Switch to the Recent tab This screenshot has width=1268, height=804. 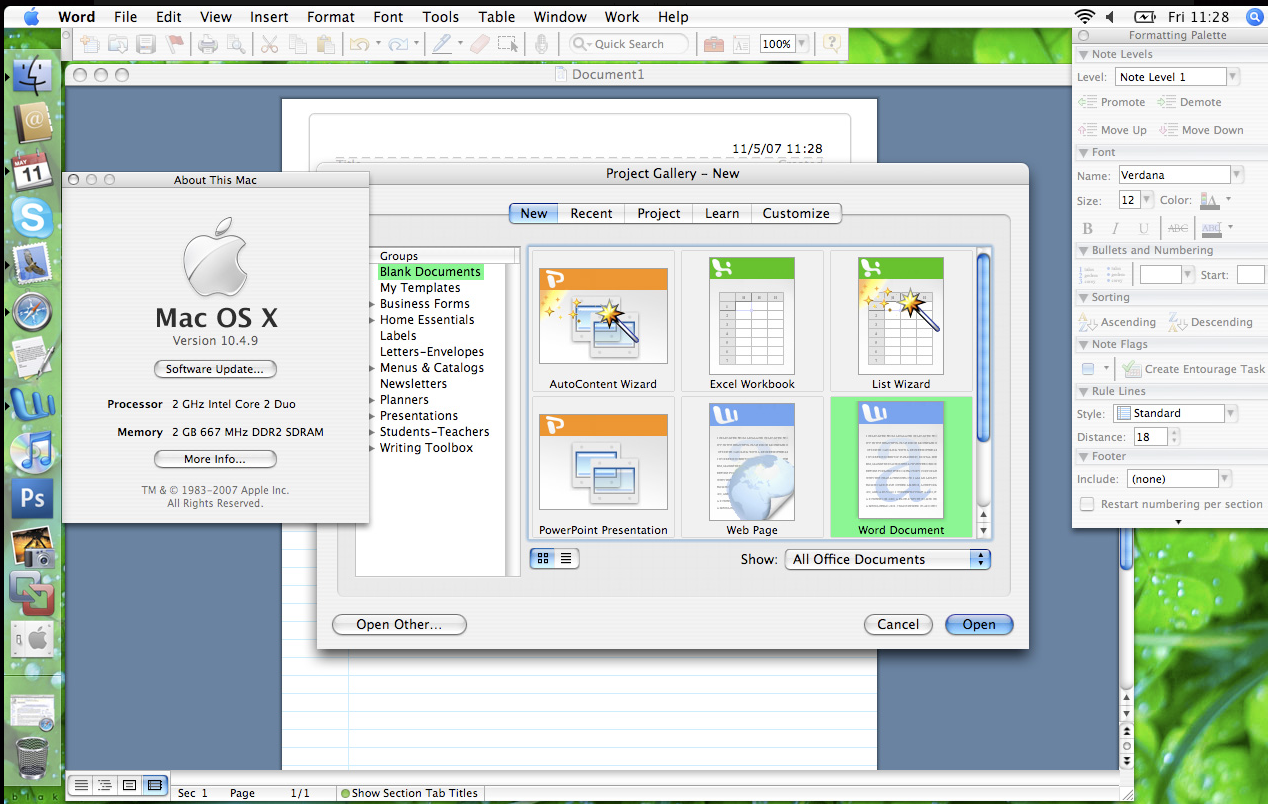coord(591,213)
